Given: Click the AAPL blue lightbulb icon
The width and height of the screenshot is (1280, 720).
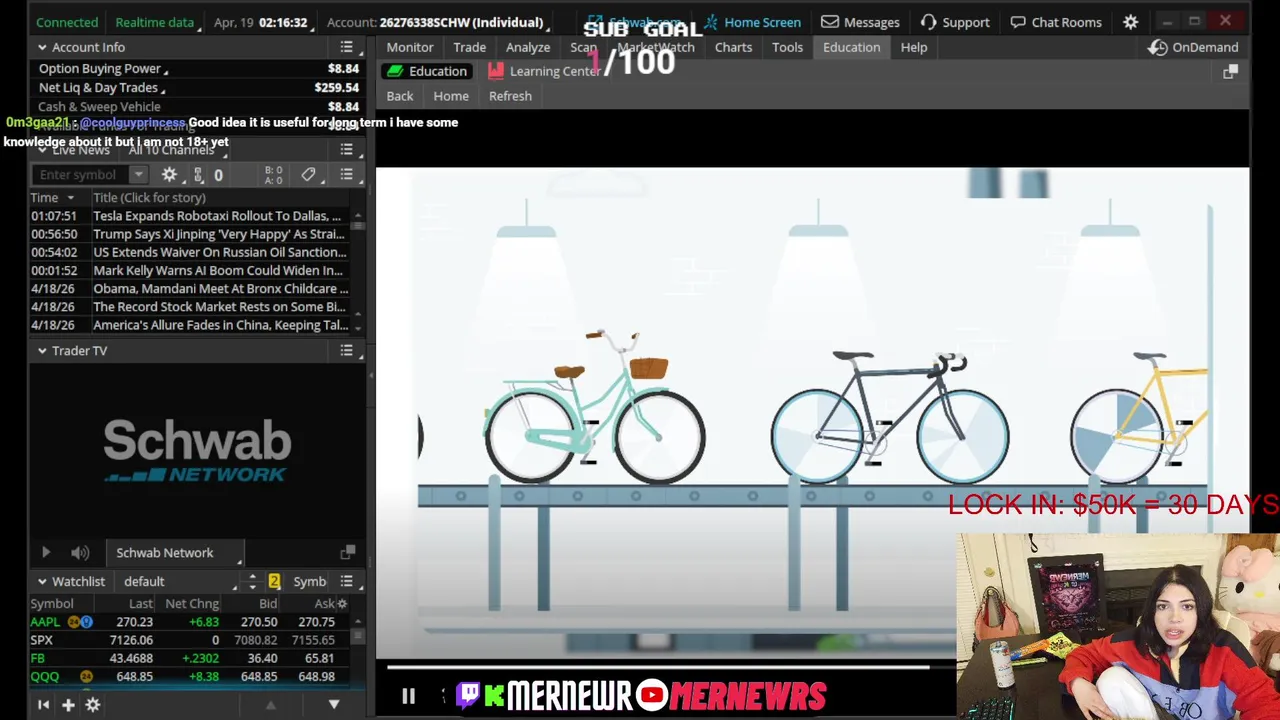Looking at the screenshot, I should (x=86, y=622).
